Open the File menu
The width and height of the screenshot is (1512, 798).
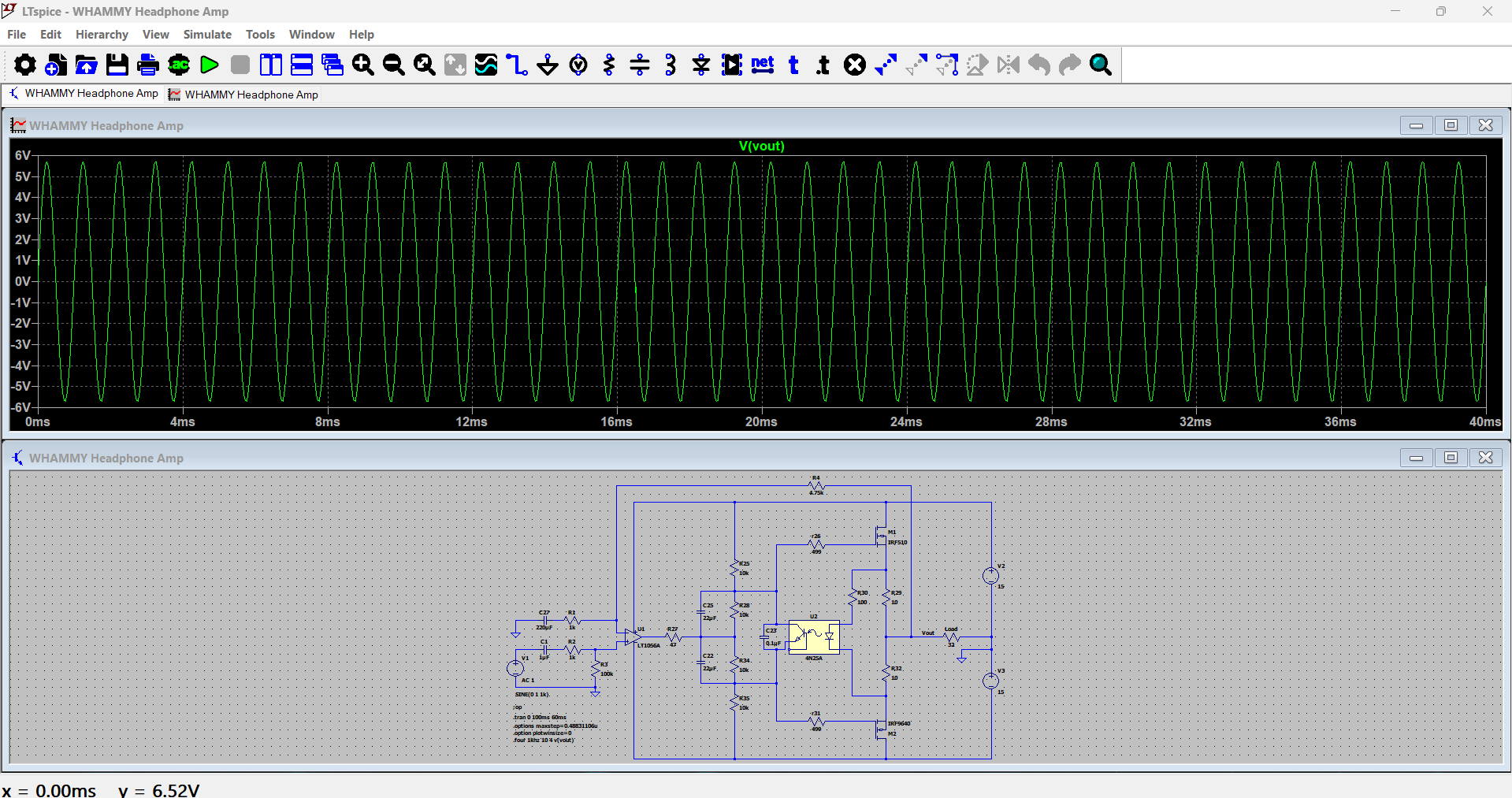coord(17,35)
